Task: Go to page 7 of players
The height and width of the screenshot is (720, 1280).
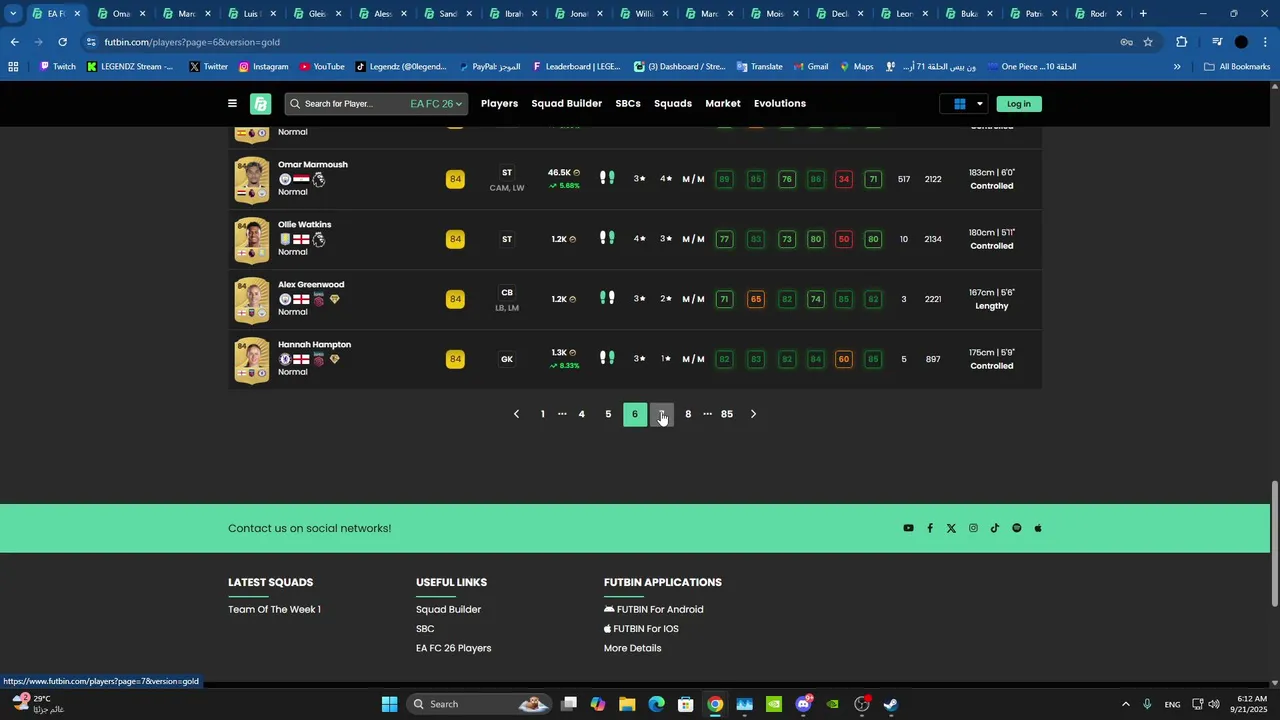Action: pos(662,414)
